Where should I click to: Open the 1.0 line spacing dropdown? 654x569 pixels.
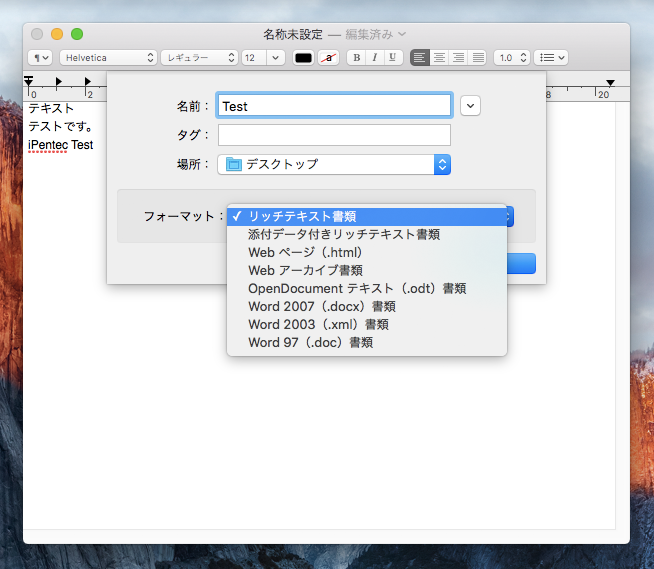tap(512, 58)
